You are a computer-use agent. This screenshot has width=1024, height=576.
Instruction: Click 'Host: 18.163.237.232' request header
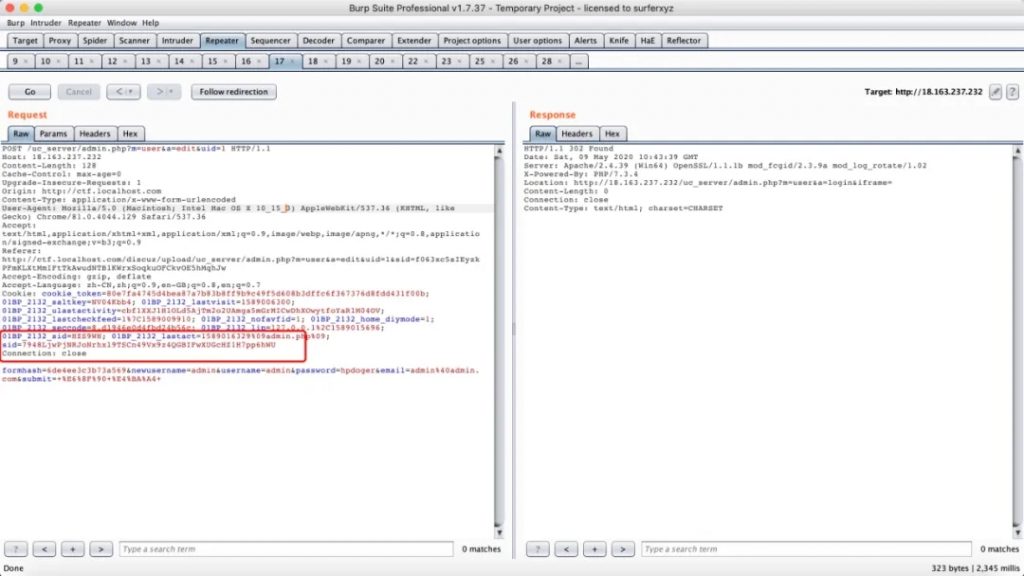tap(52, 157)
